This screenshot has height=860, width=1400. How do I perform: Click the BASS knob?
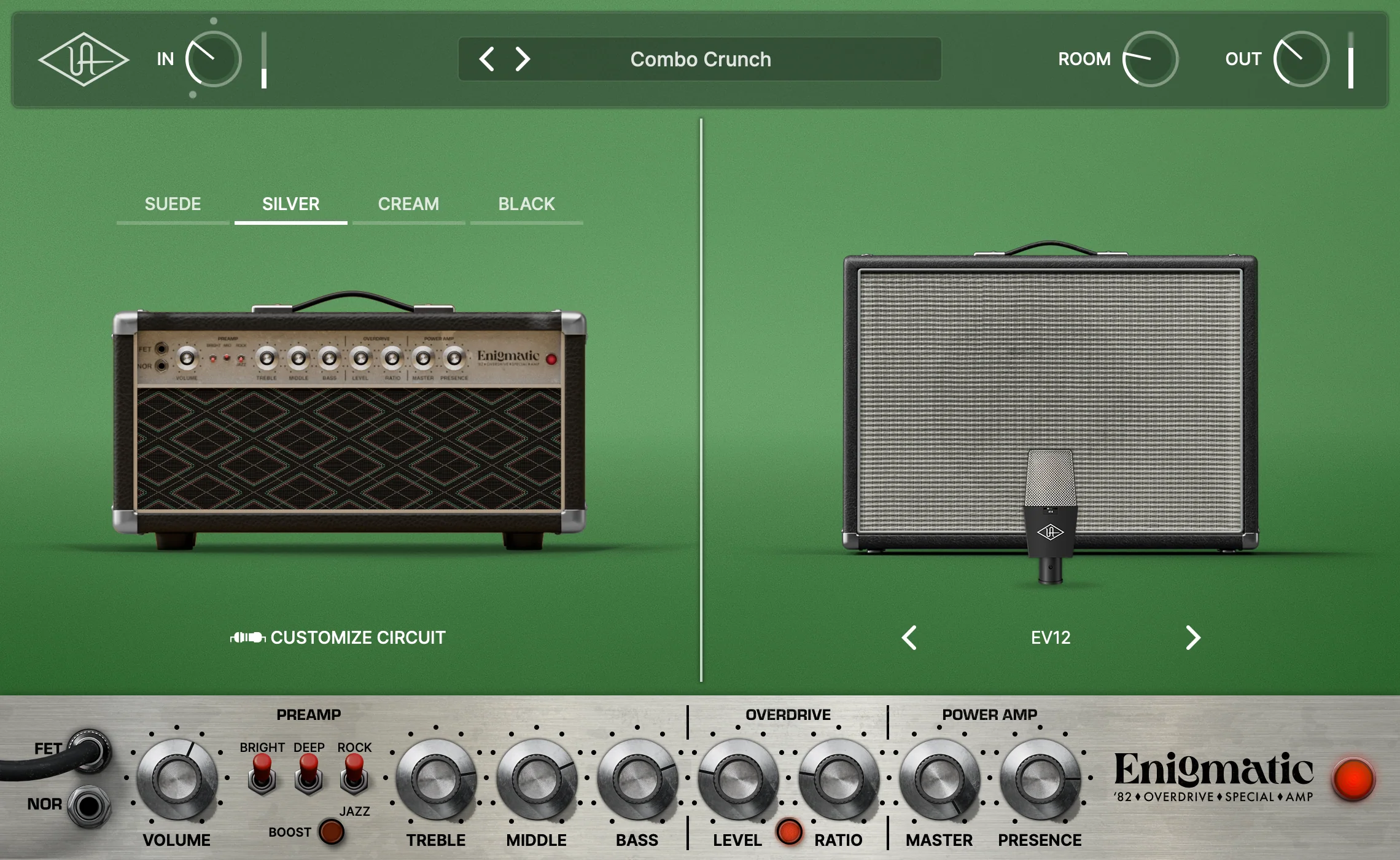coord(637,780)
